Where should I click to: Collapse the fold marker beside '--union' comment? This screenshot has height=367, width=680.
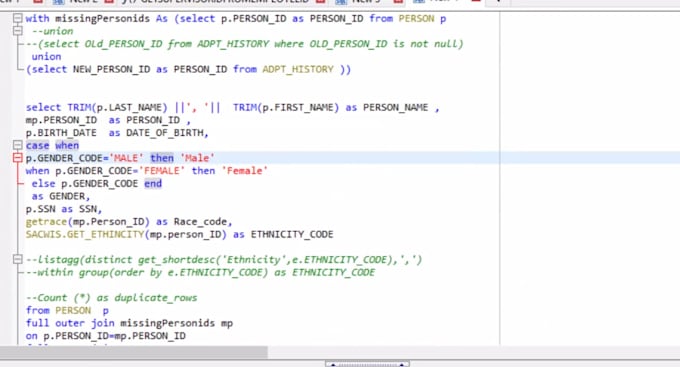click(x=17, y=31)
